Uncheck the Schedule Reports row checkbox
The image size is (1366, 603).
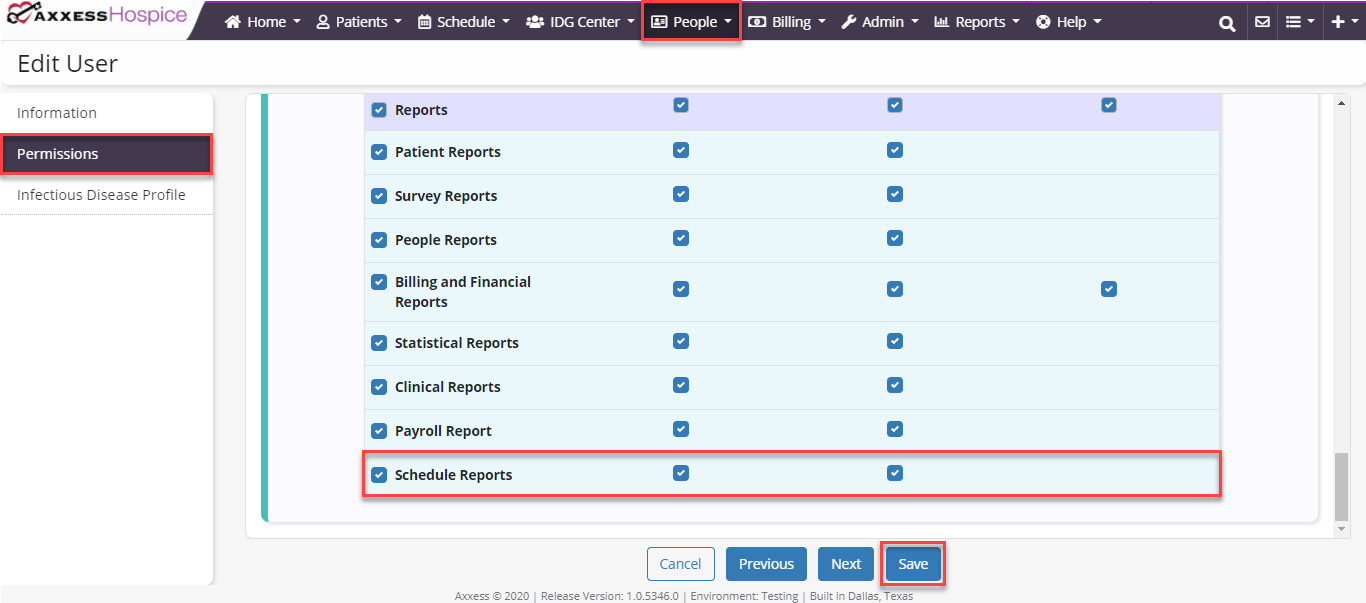(x=379, y=475)
